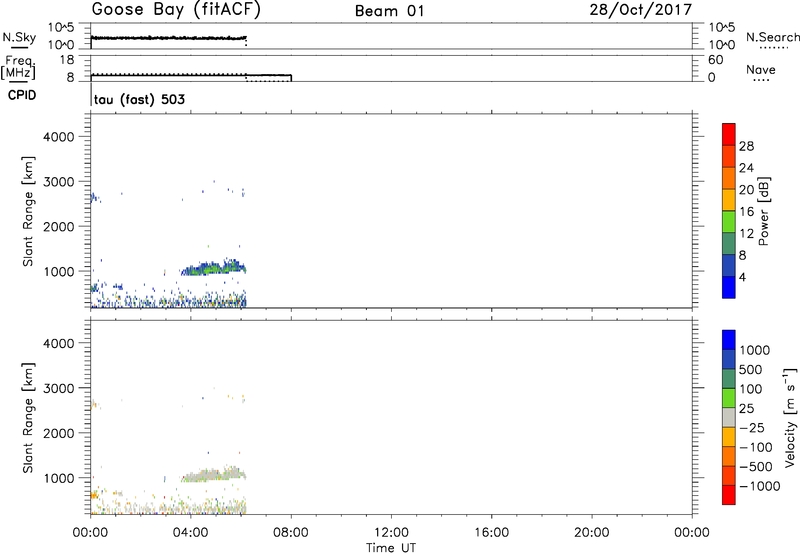Click the red top segment of the power colorbar
800x554 pixels.
point(729,135)
